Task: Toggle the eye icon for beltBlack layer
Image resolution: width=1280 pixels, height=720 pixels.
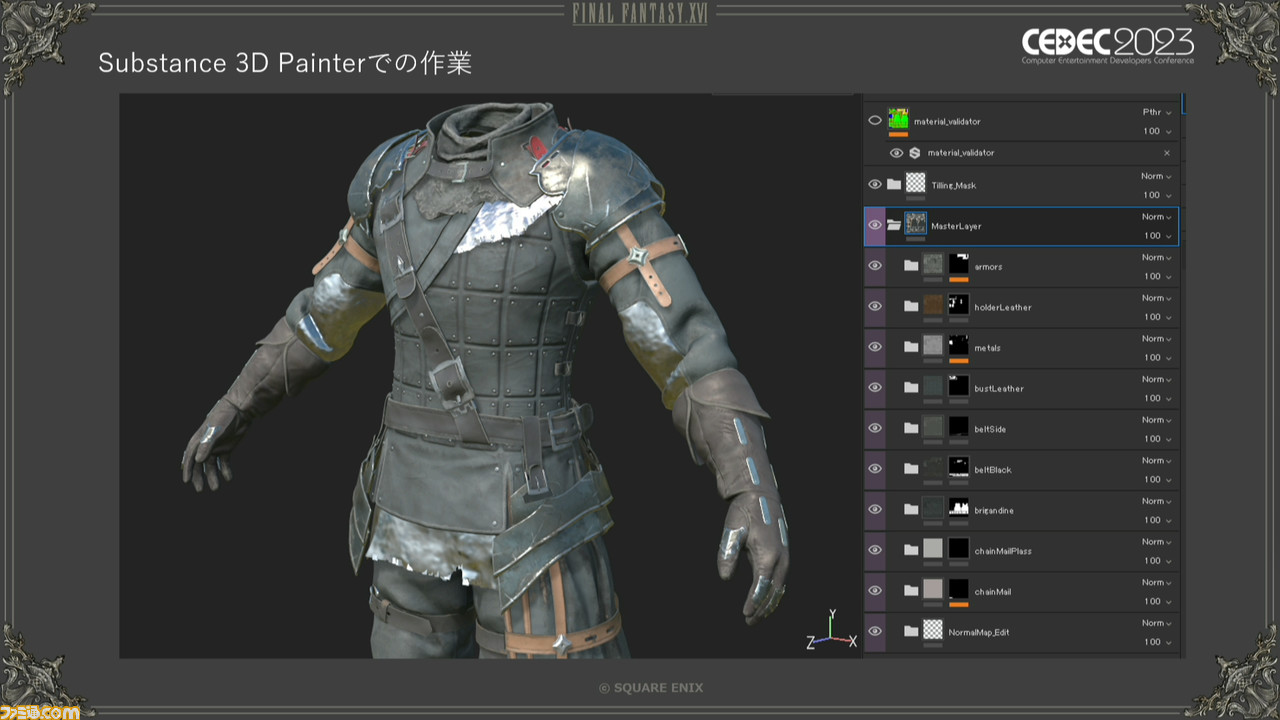Action: 875,469
